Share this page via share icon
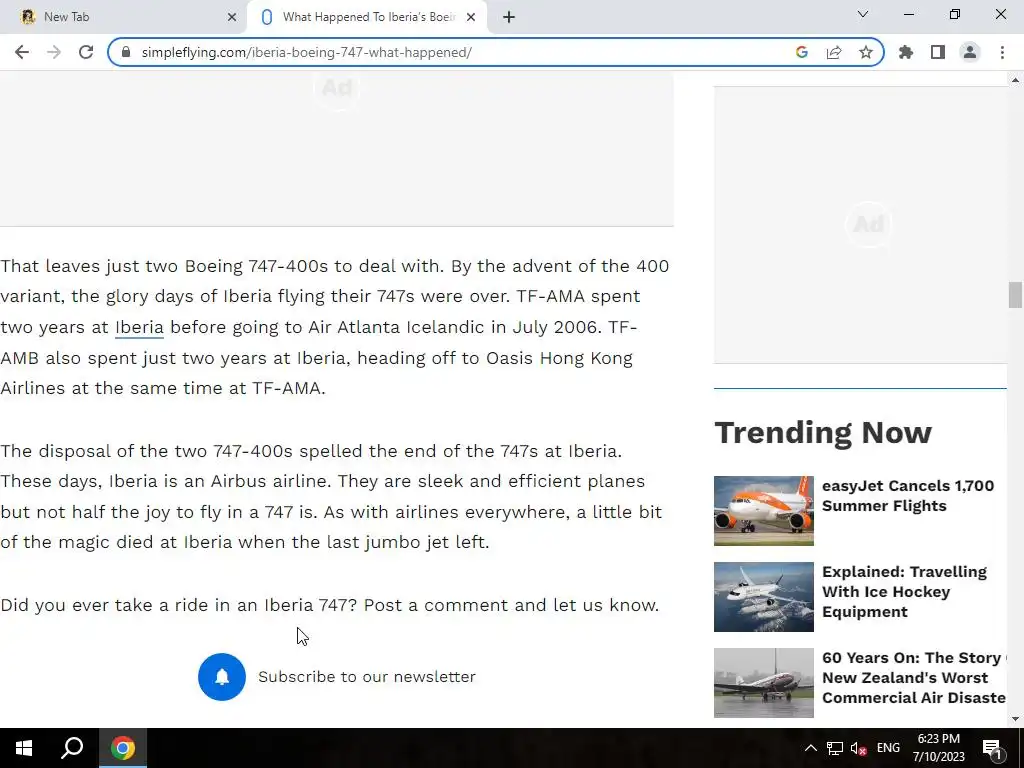 [834, 52]
